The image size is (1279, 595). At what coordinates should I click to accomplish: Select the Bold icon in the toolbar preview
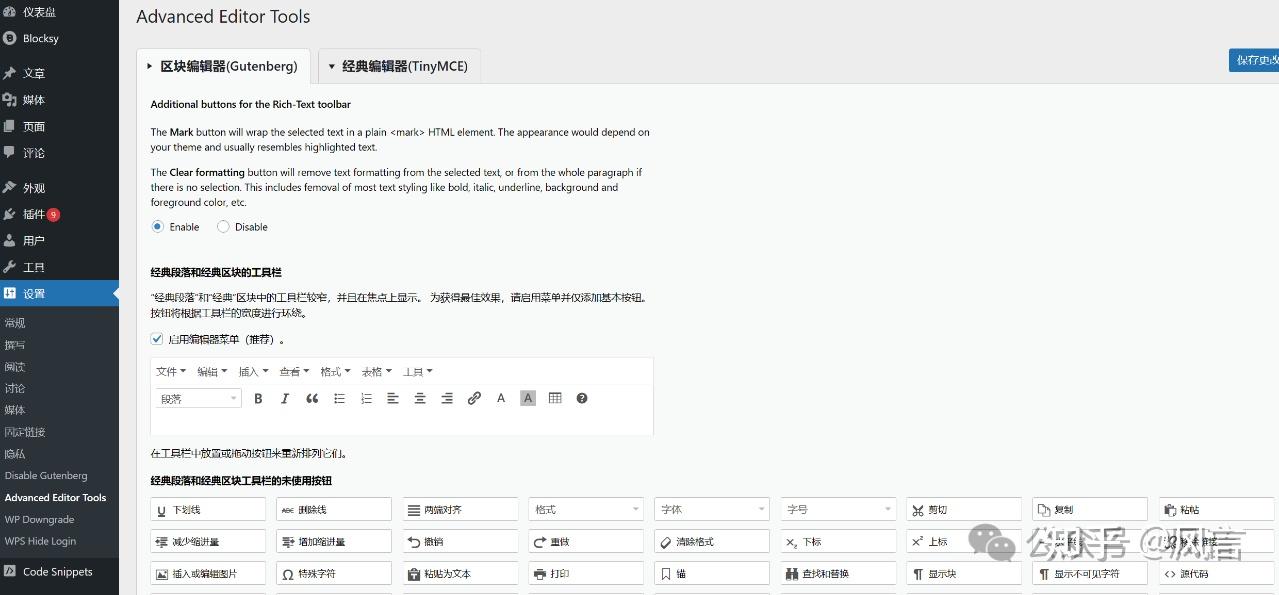coord(259,398)
